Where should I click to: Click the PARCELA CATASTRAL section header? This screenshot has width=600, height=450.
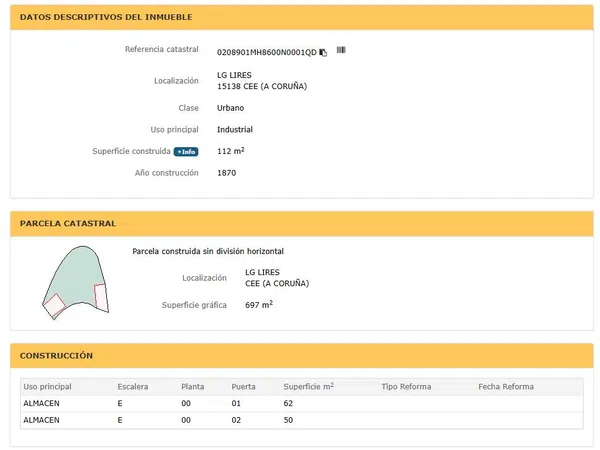coord(68,223)
